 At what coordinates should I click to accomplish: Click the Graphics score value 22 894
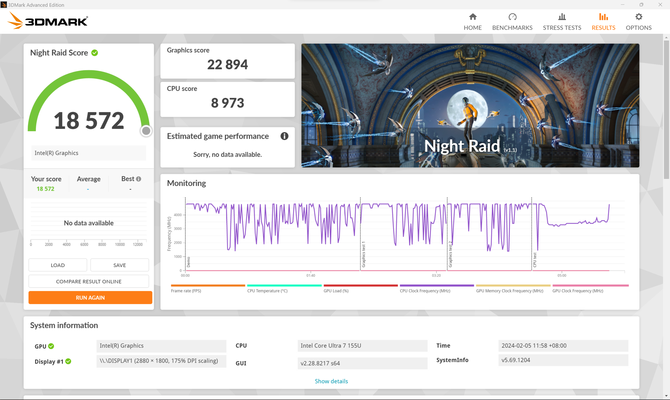pos(227,65)
